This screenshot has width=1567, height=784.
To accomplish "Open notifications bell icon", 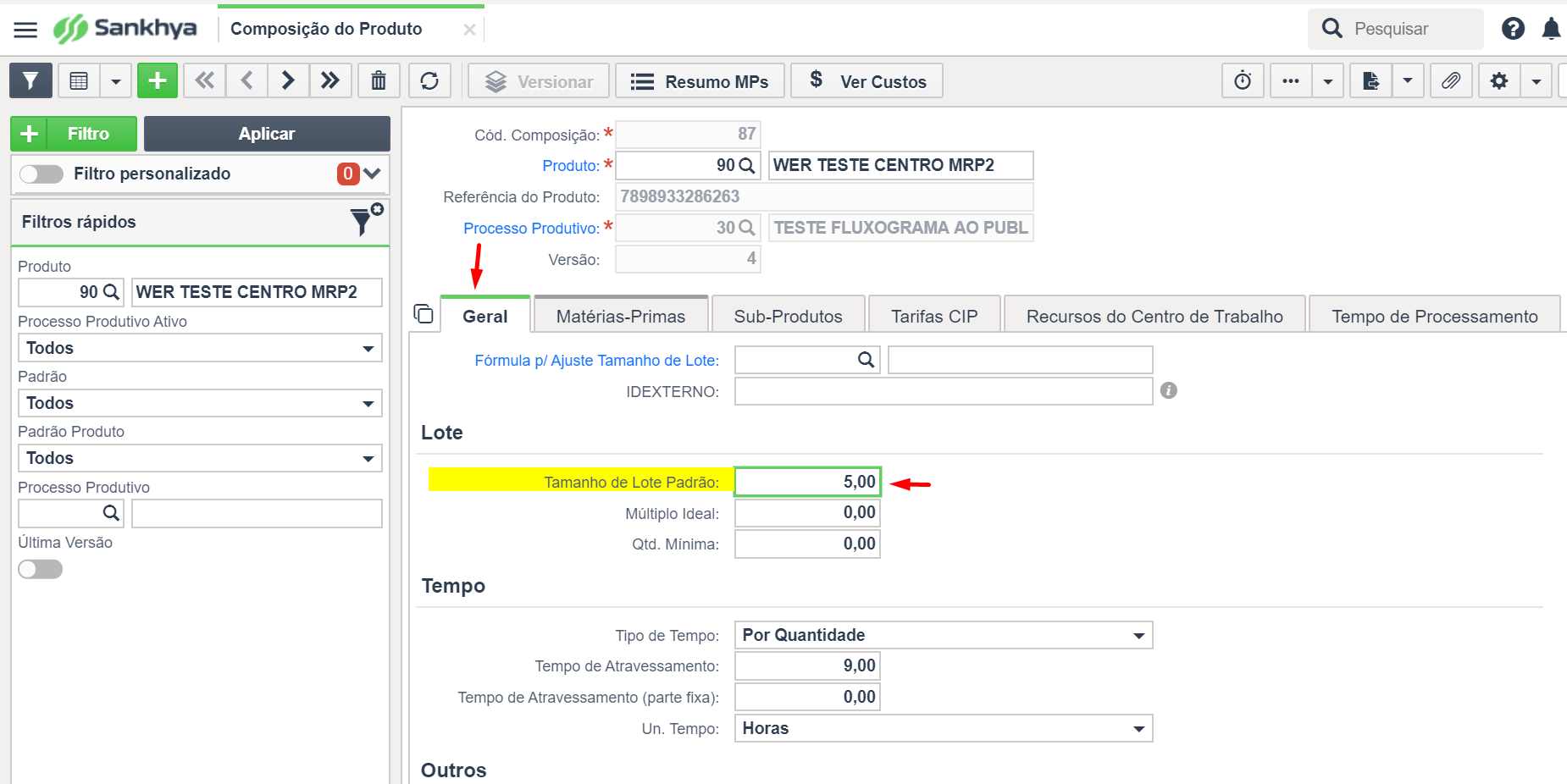I will coord(1551,29).
